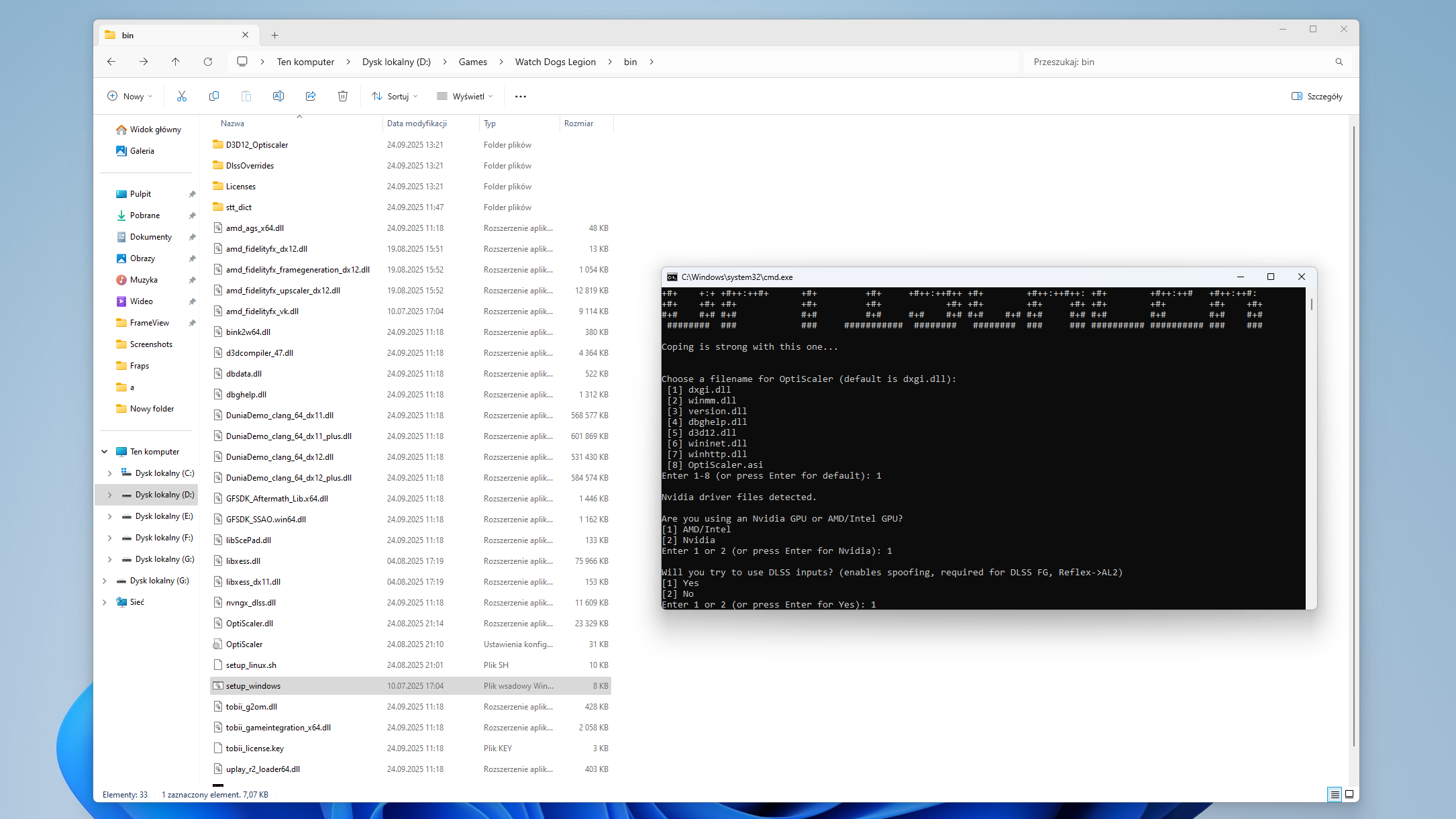Click the Watch Dogs Legion breadcrumb
Screen dimensions: 1456x819
coord(556,62)
